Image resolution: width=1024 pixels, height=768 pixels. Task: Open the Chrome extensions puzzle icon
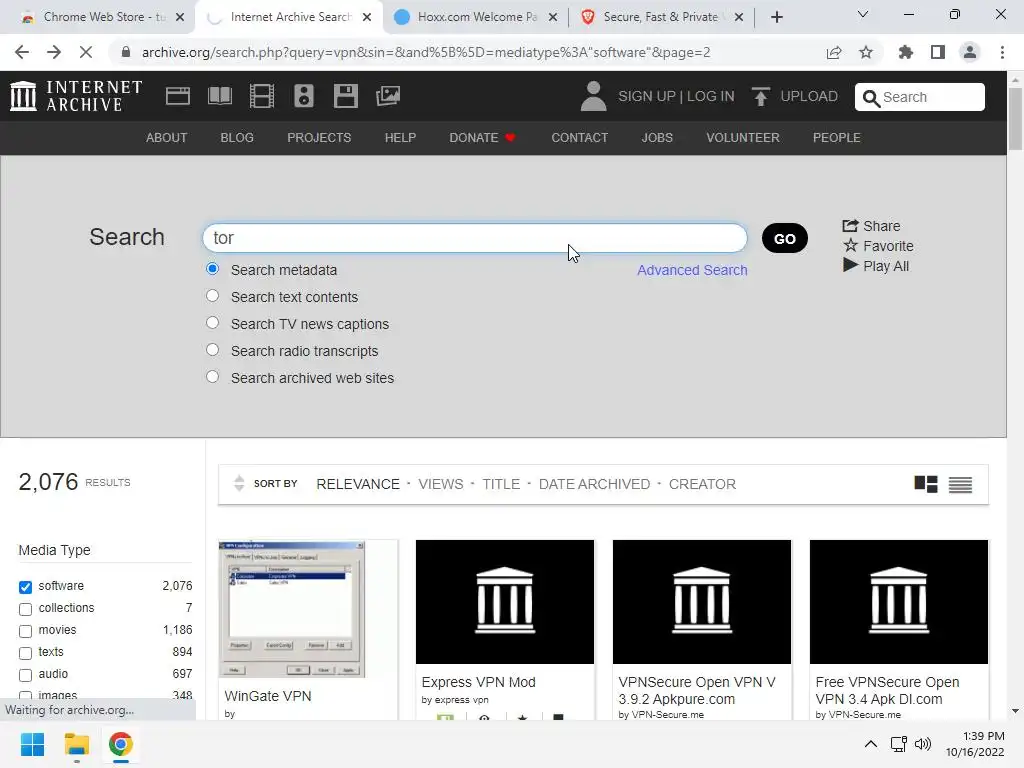(x=905, y=52)
